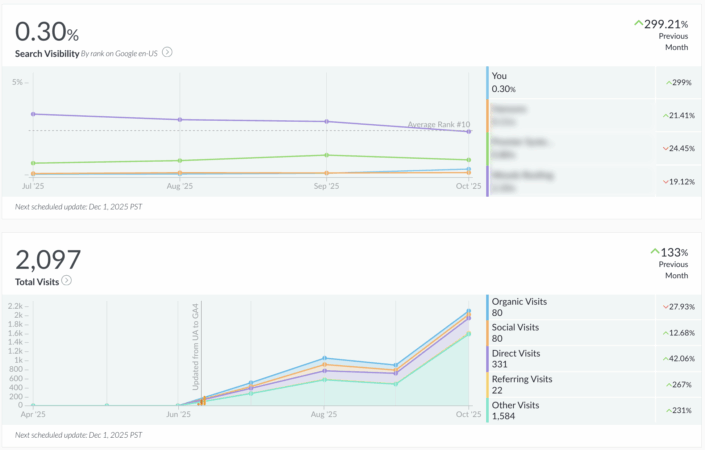The width and height of the screenshot is (705, 450).
Task: Click the Referring Visits legend label
Action: 522,379
